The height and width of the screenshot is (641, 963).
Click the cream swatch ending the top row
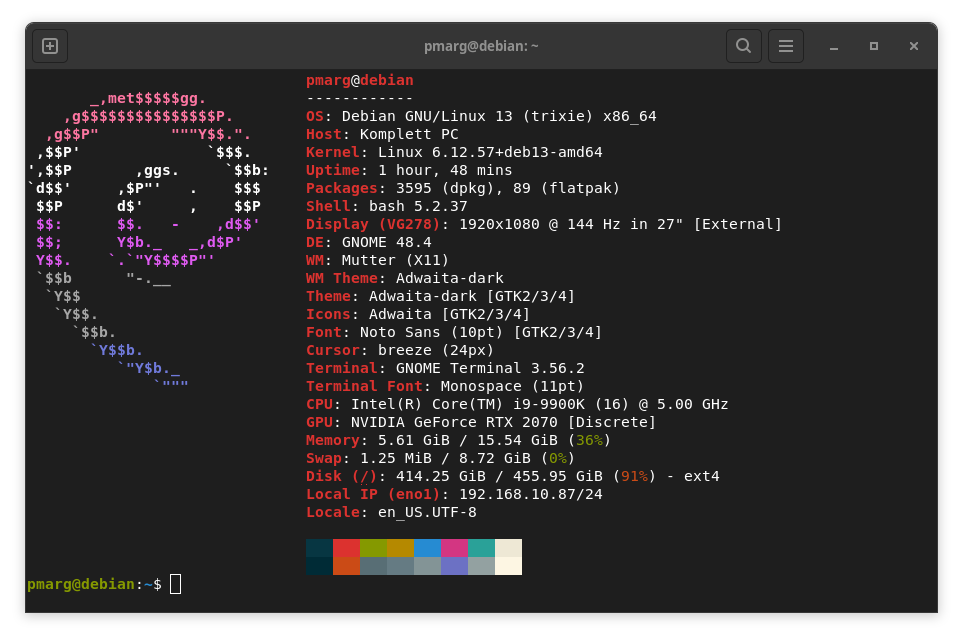[508, 548]
